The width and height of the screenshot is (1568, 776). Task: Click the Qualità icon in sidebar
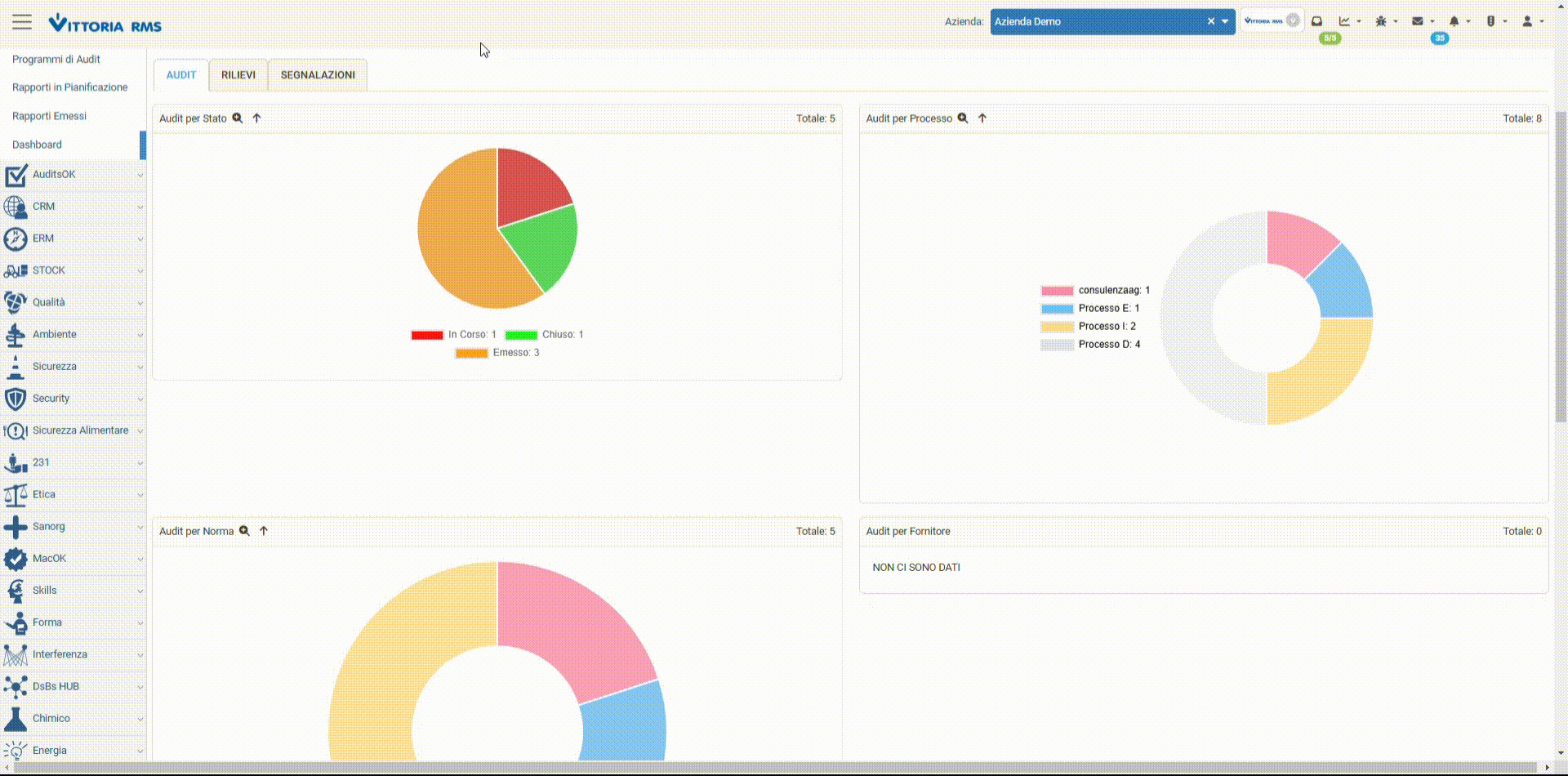click(16, 302)
